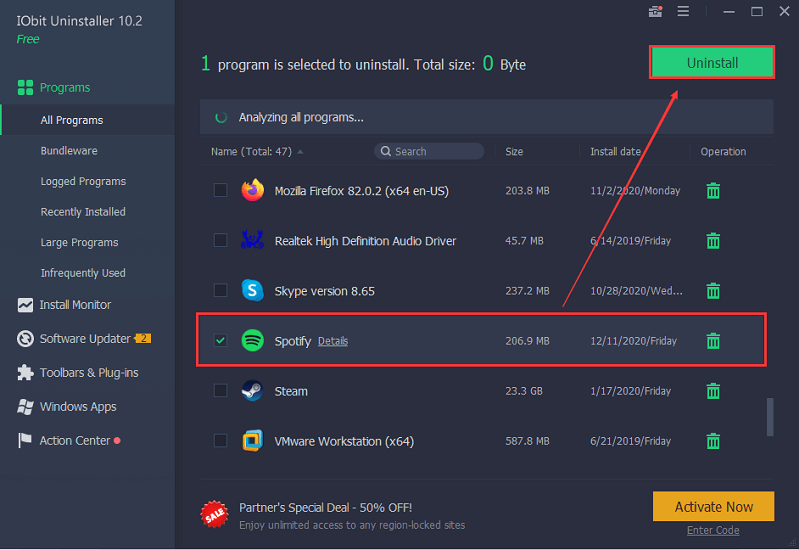Open Logged Programs

pyautogui.click(x=83, y=181)
